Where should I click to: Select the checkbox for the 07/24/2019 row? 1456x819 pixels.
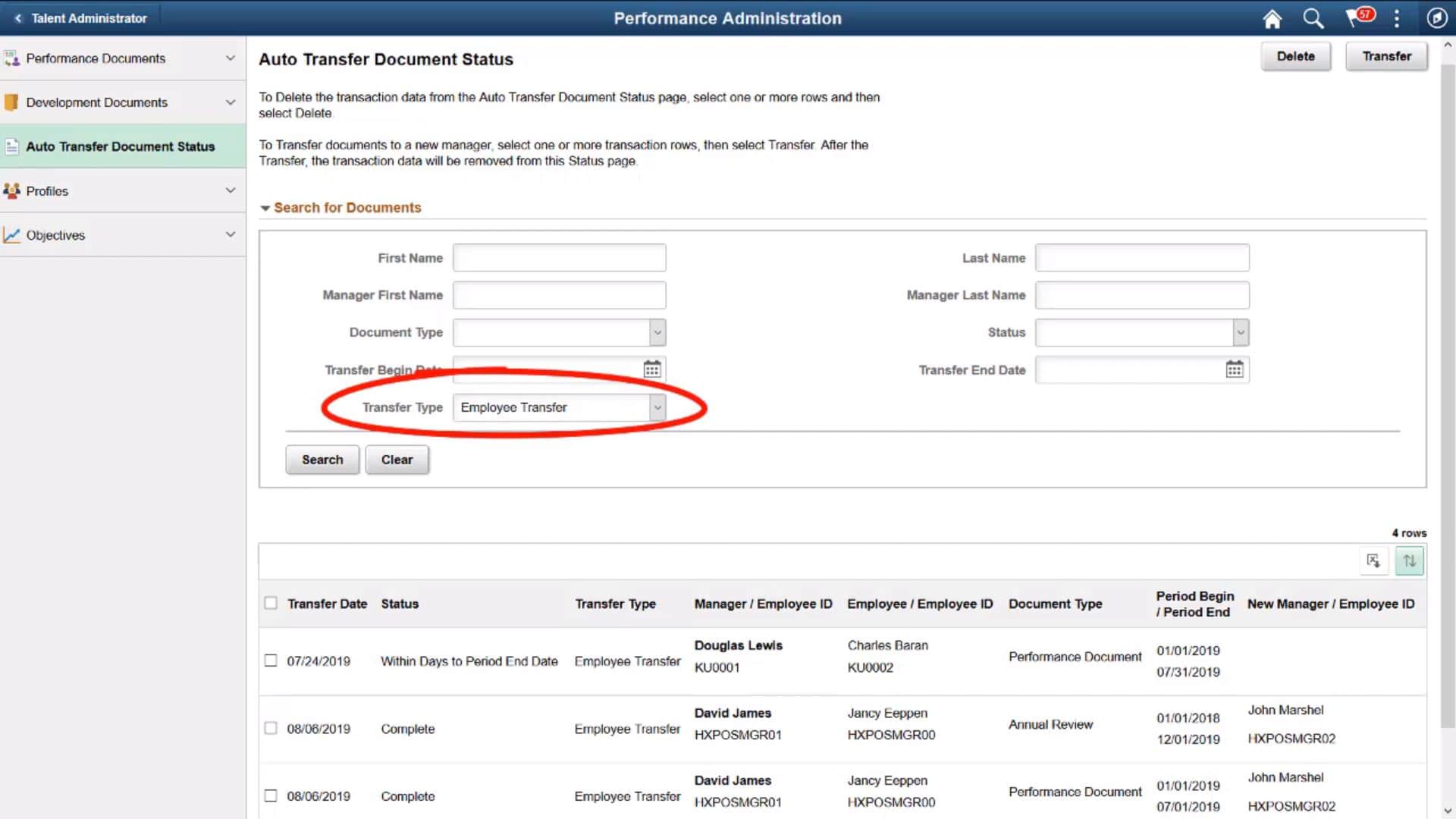coord(271,660)
